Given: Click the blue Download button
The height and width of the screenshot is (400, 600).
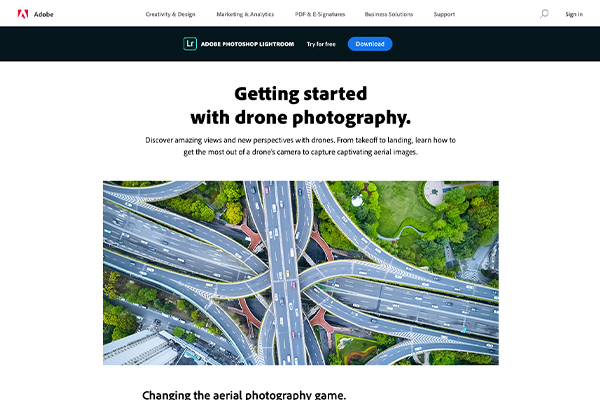Looking at the screenshot, I should click(370, 44).
